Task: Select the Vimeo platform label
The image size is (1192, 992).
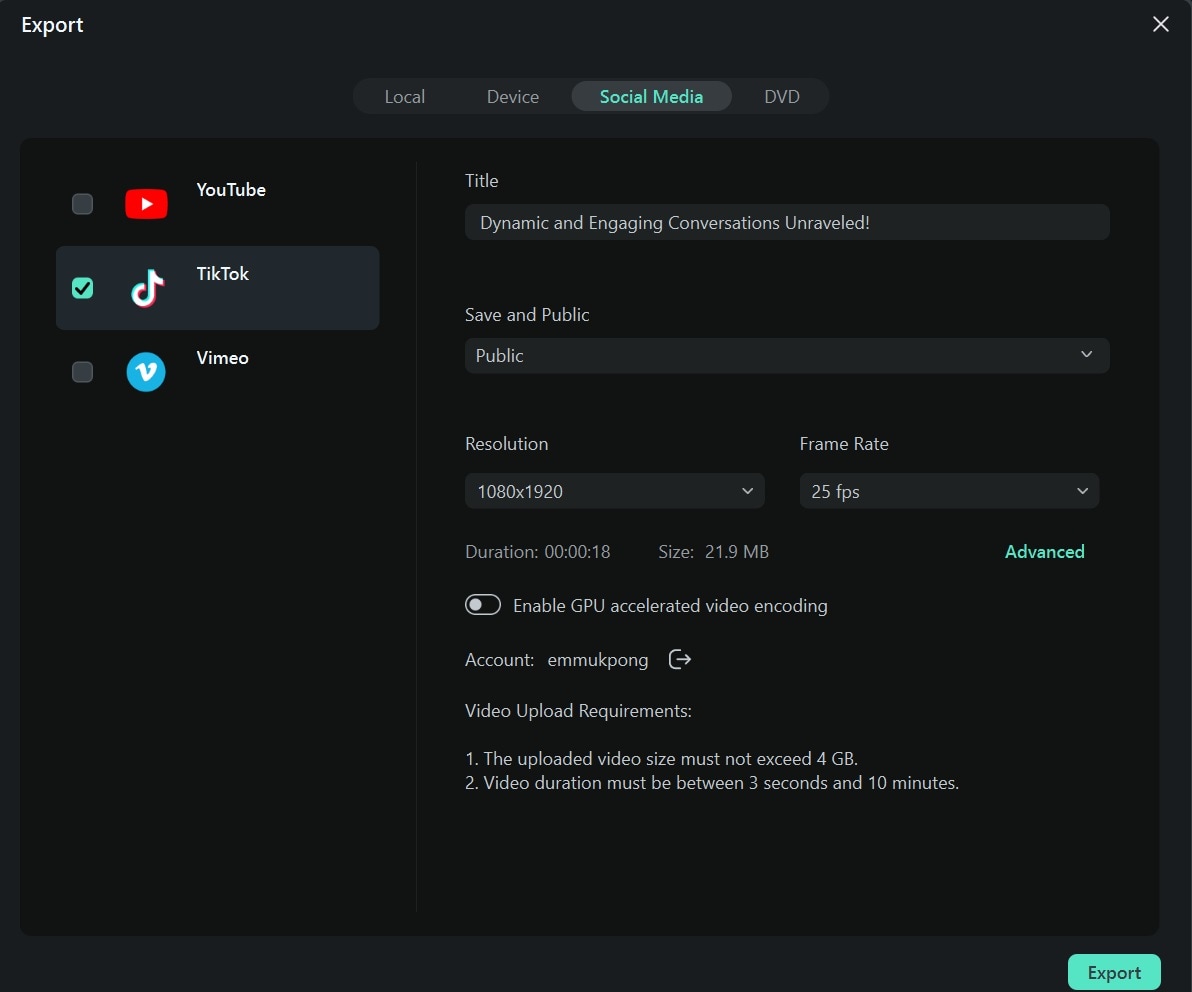Action: tap(222, 358)
